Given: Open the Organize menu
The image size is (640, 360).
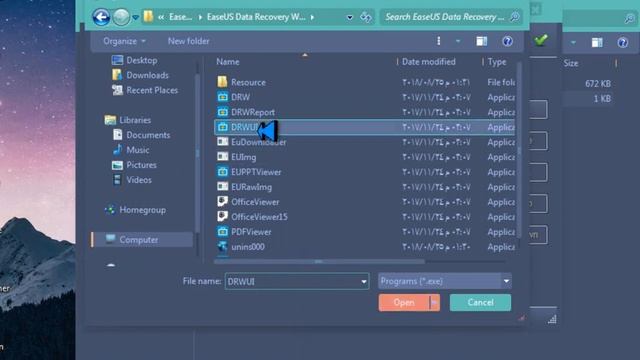Looking at the screenshot, I should tap(124, 41).
